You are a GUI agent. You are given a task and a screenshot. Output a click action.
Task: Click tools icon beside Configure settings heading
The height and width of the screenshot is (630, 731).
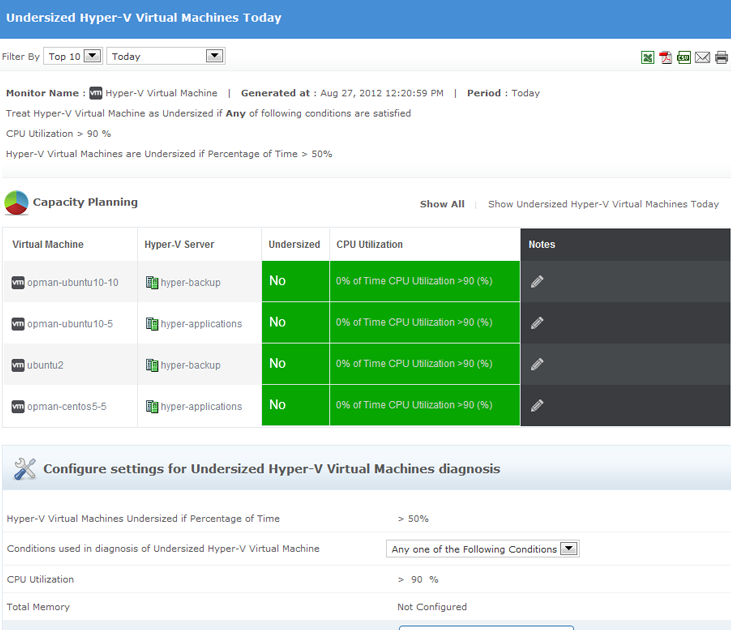25,469
